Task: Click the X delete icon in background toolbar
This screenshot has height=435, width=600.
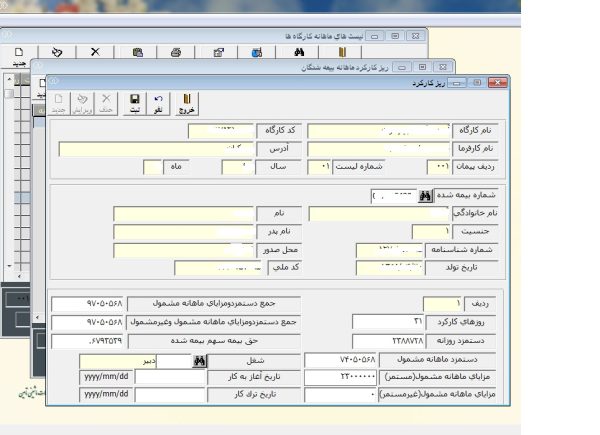Action: click(x=95, y=52)
